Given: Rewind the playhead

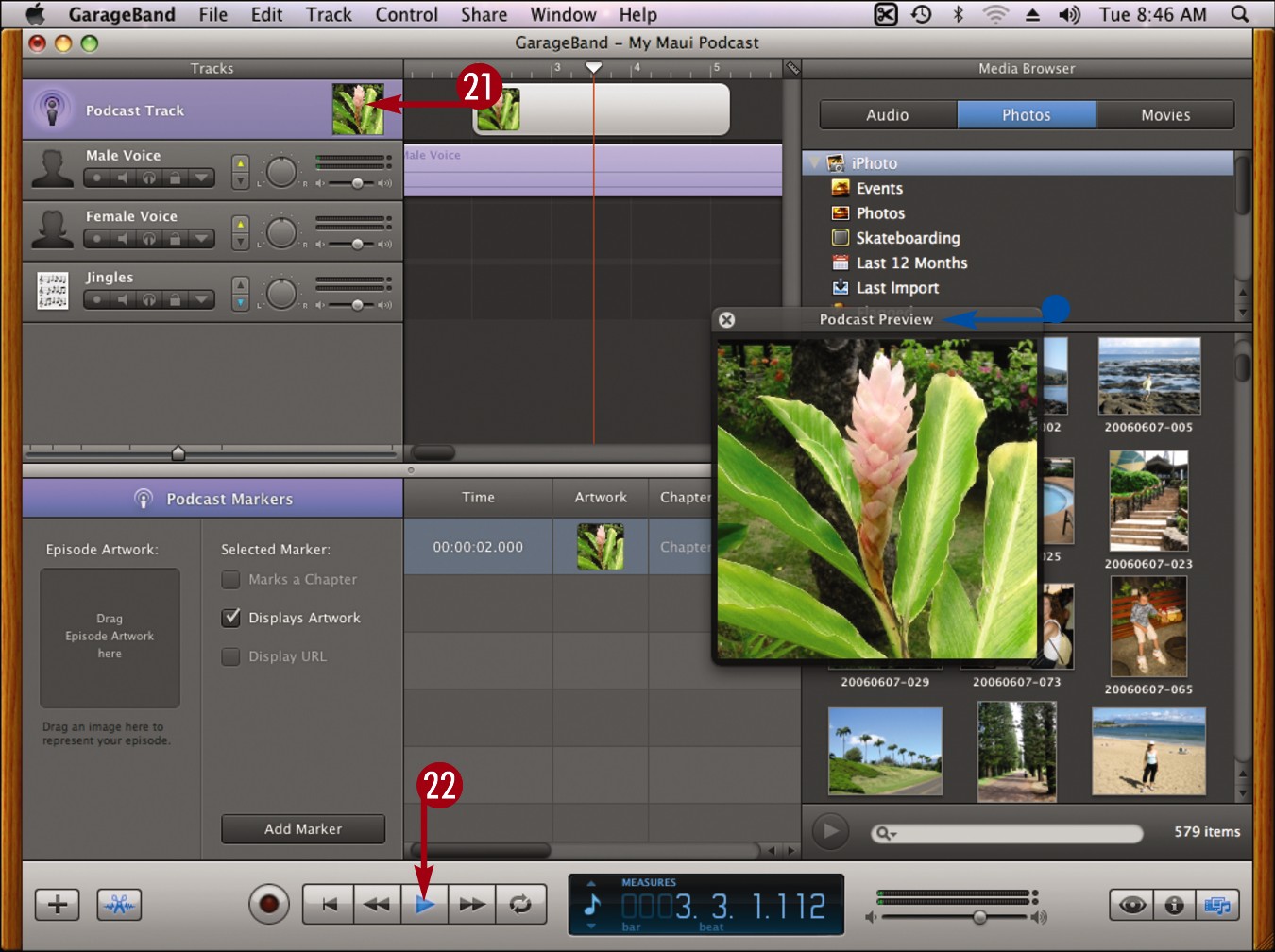Looking at the screenshot, I should (x=377, y=904).
